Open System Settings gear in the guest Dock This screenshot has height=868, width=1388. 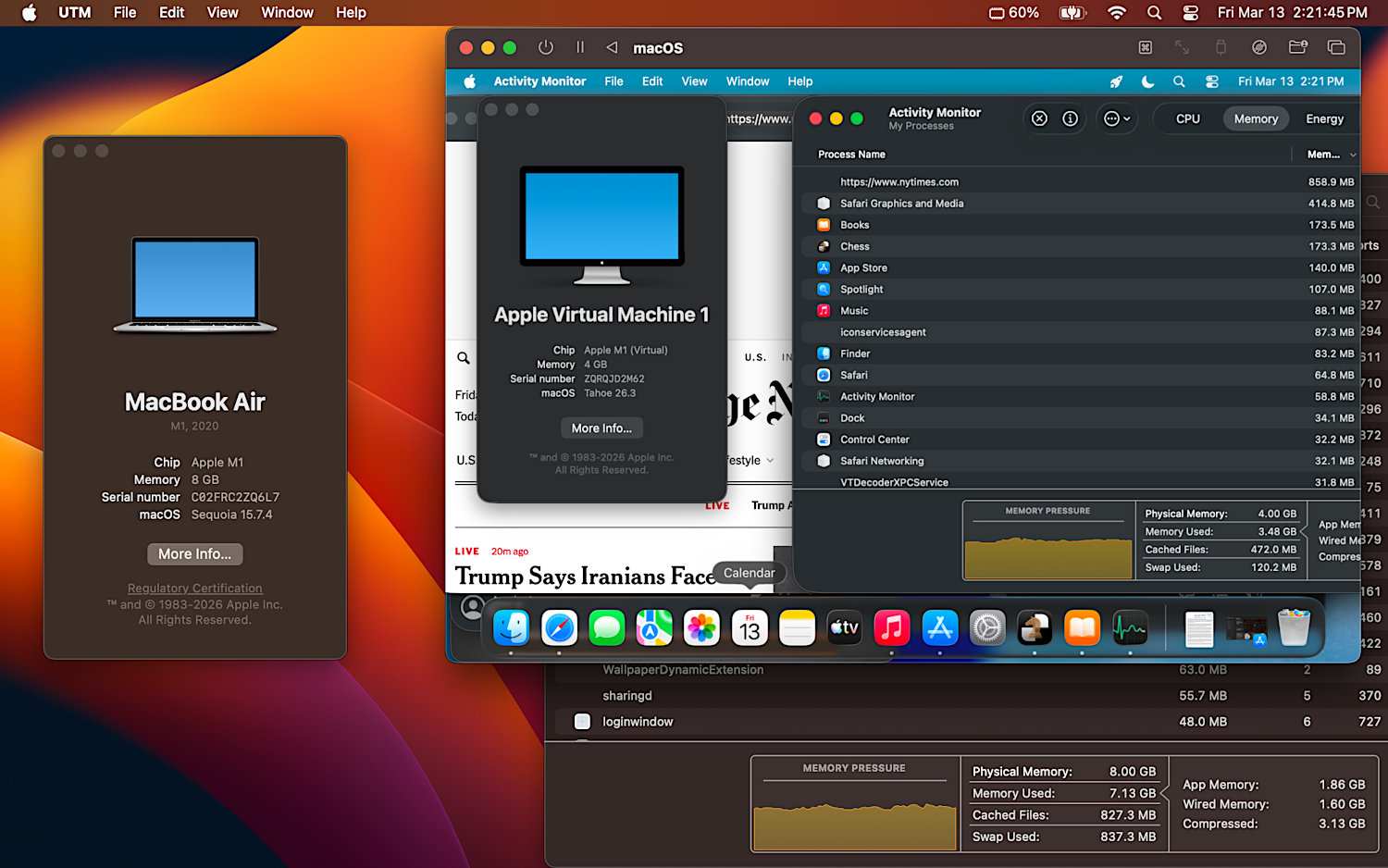click(x=987, y=628)
